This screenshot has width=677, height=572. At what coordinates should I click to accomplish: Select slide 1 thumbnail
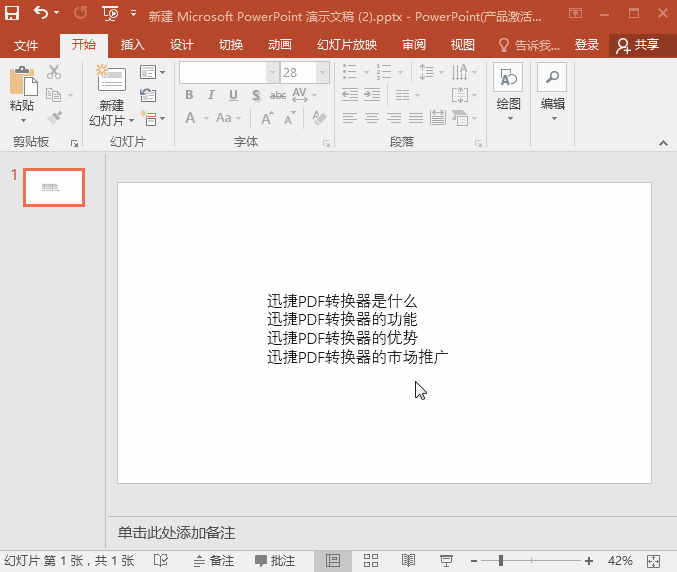point(54,188)
